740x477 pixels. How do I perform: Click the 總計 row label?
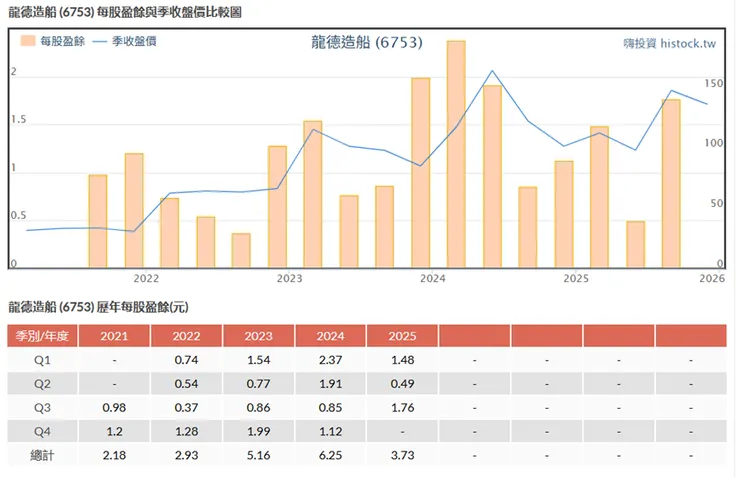pos(42,455)
